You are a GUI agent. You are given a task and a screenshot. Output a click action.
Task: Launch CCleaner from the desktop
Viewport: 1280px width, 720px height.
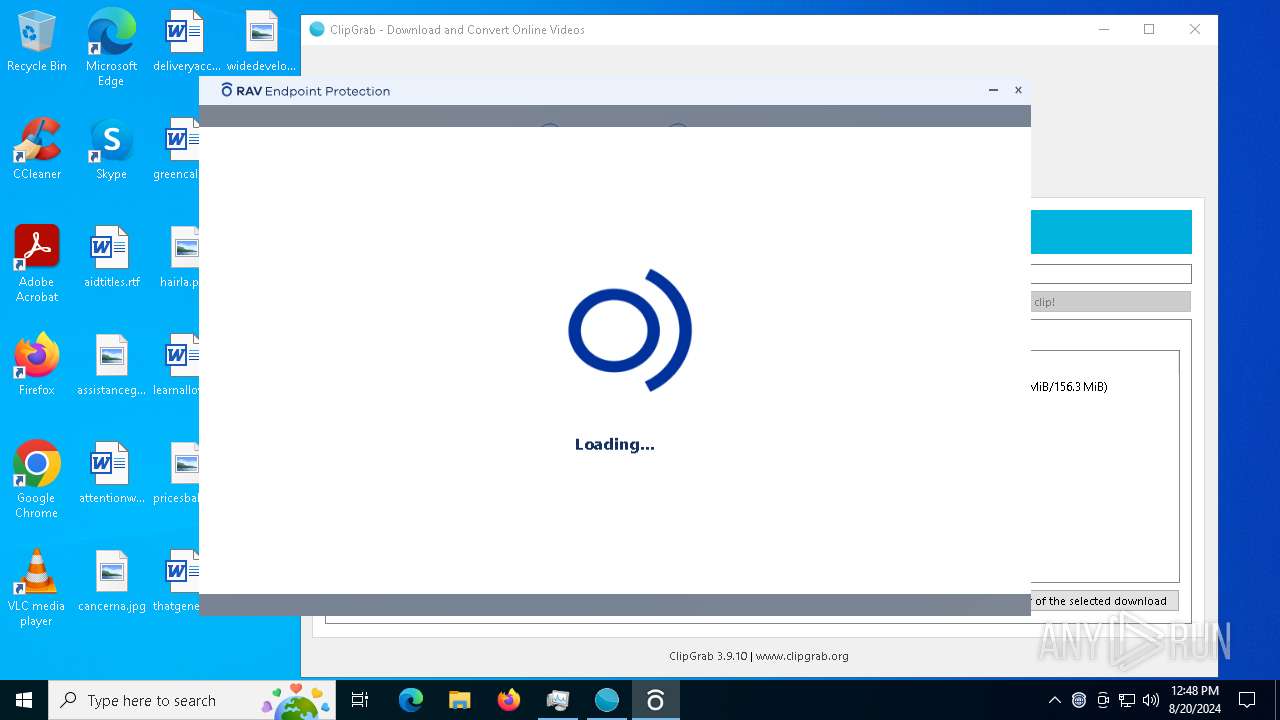tap(37, 150)
